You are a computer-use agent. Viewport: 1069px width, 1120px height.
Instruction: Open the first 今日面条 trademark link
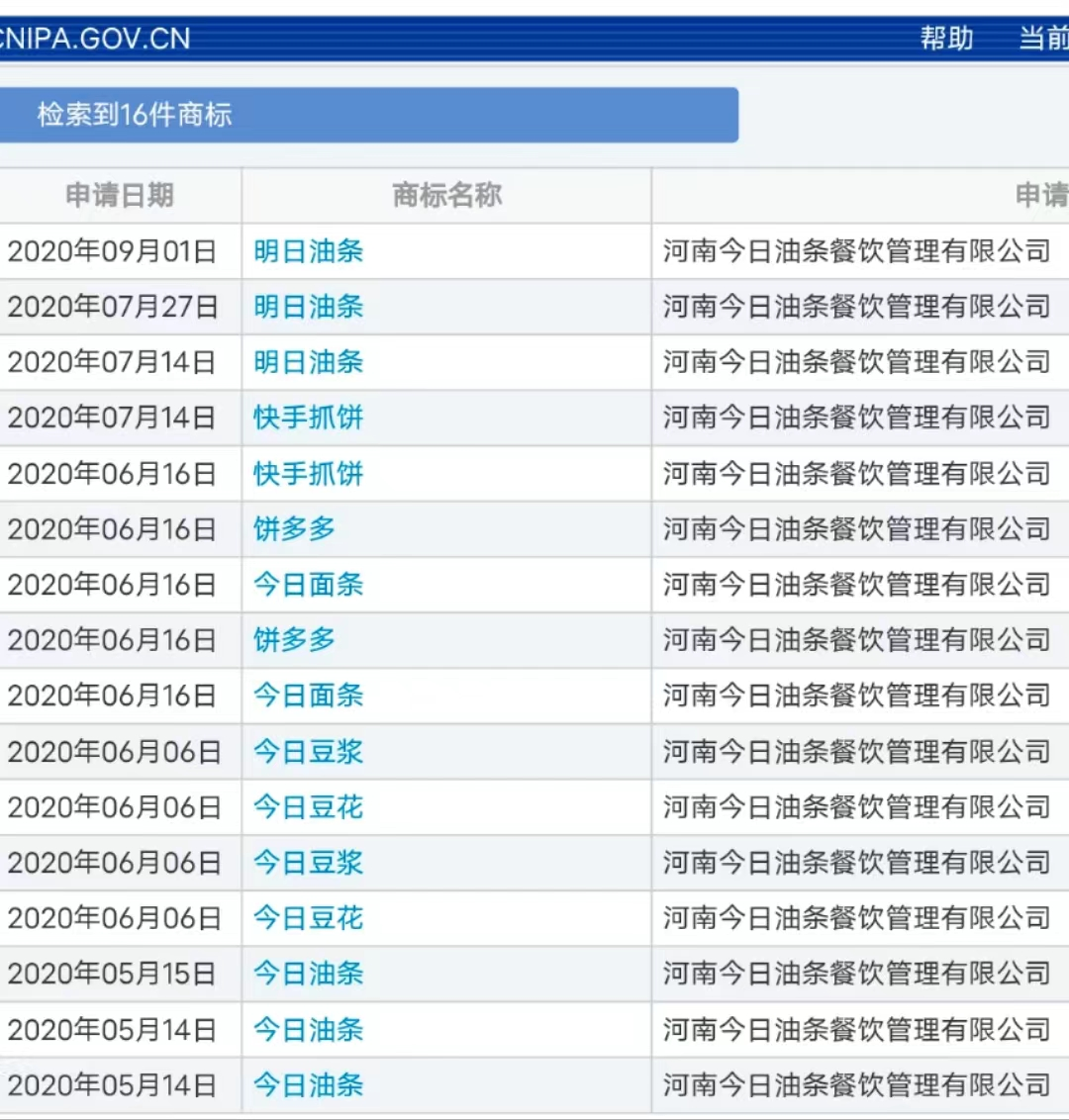309,585
